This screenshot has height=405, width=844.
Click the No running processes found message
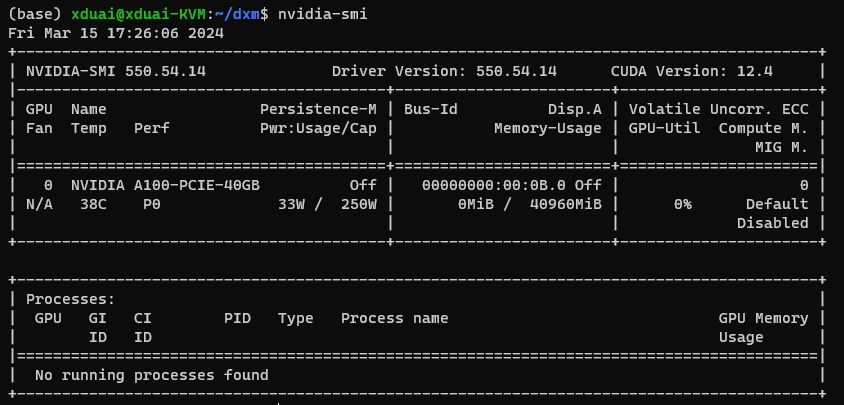151,375
